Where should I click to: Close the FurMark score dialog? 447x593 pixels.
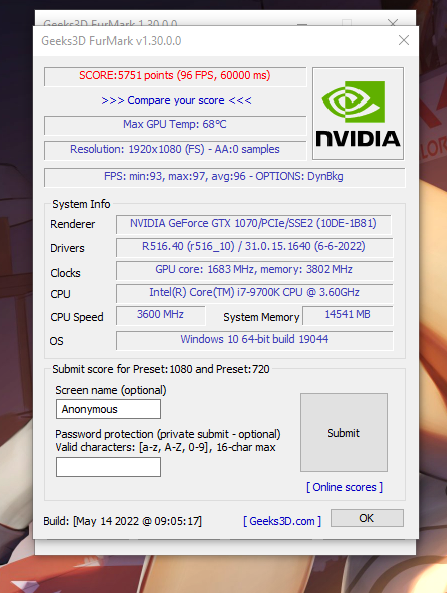(x=404, y=40)
